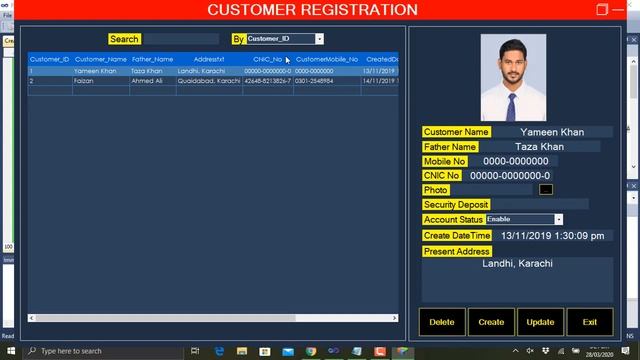The height and width of the screenshot is (360, 640).
Task: Click the table scrollbar right arrow
Action: coord(395,318)
